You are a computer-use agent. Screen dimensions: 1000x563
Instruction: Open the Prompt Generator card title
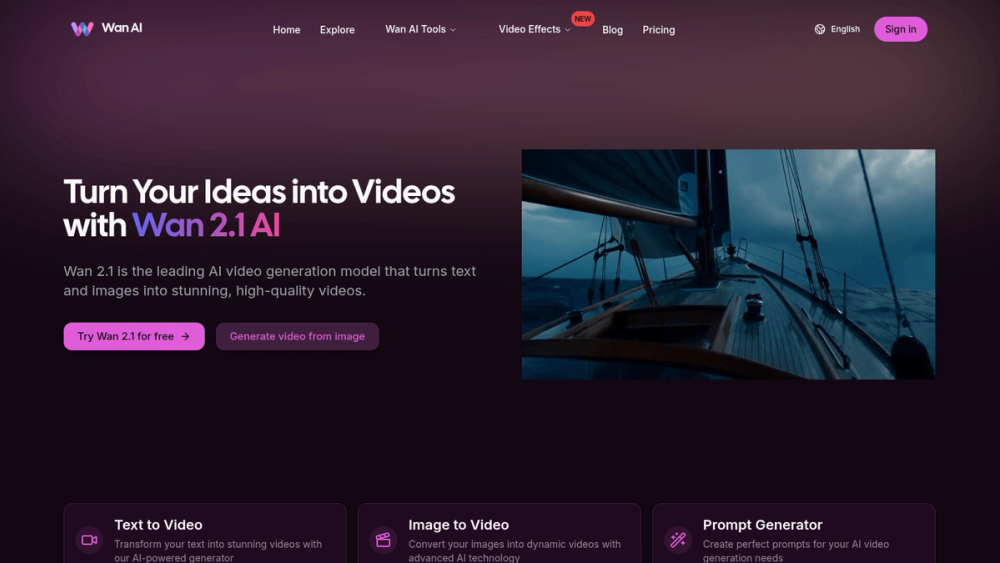click(x=762, y=525)
